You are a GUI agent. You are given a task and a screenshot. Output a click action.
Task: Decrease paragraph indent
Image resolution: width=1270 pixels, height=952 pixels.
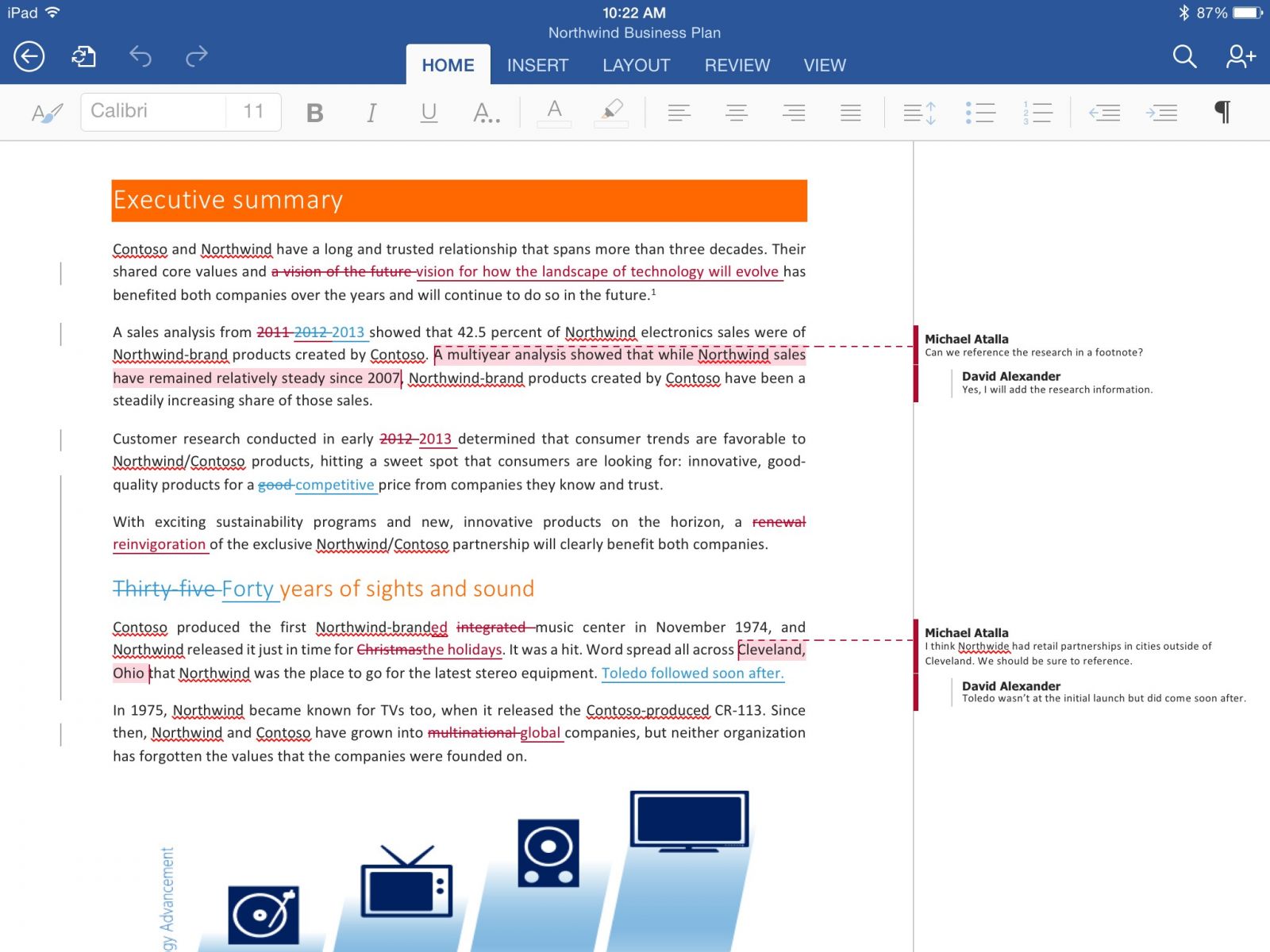coord(1105,113)
